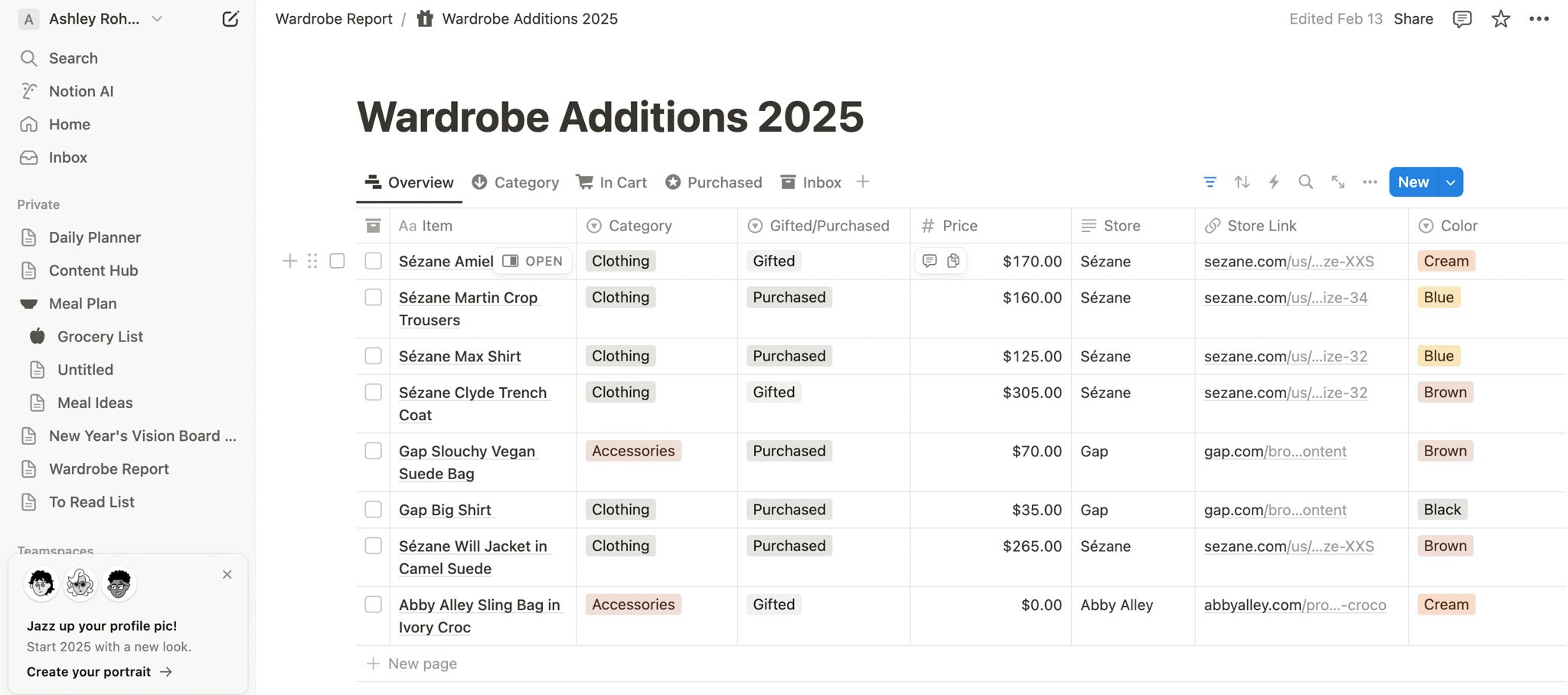The height and width of the screenshot is (695, 1568).
Task: Click the comment icon on Sézane Amiel row
Action: 929,261
